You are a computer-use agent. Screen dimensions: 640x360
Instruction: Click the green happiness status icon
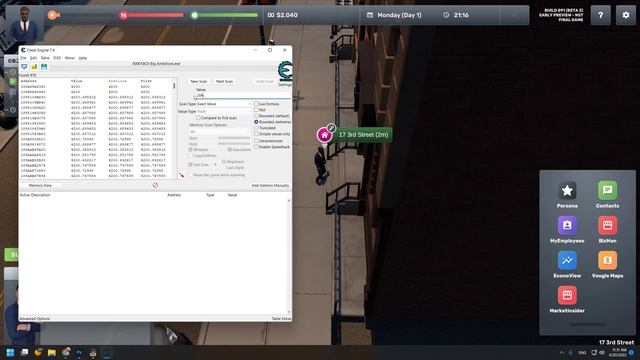click(x=195, y=15)
